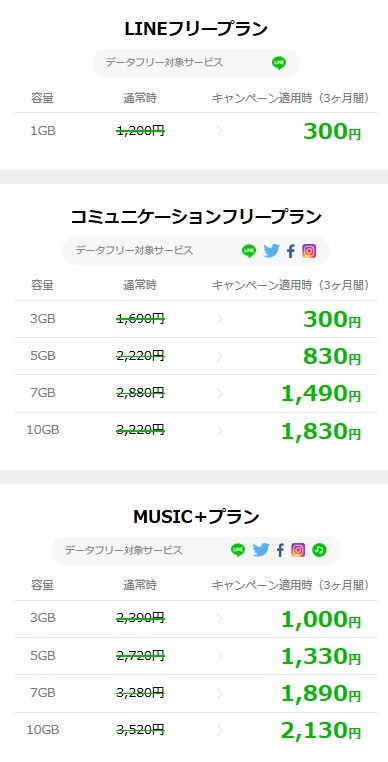Click the LINE icon in コミュニケーションフリープラン
The image size is (388, 762).
pyautogui.click(x=248, y=251)
